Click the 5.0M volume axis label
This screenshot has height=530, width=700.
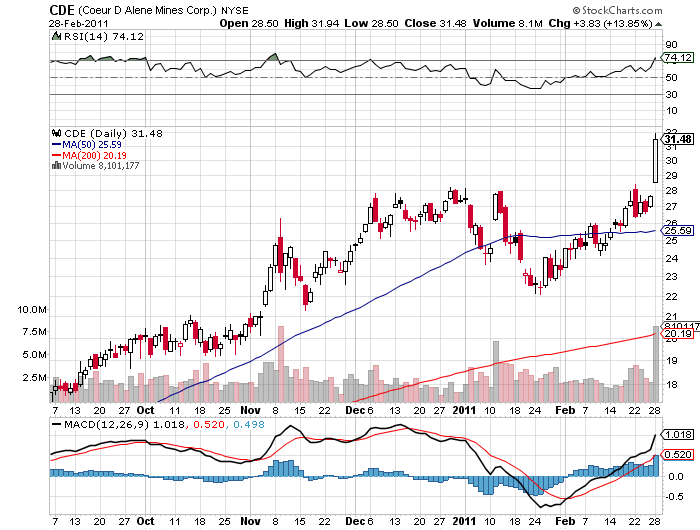[x=34, y=355]
